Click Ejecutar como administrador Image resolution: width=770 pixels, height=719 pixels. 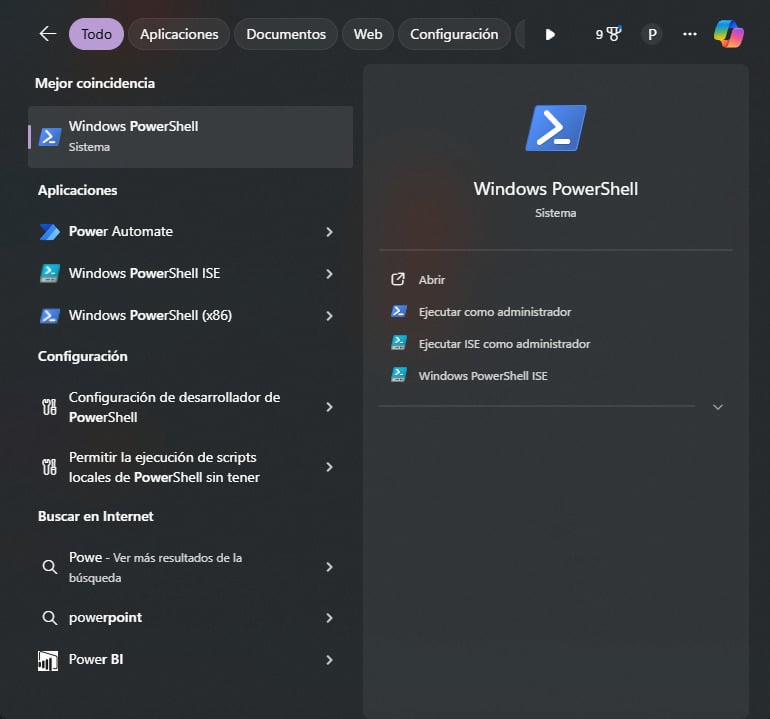point(494,312)
